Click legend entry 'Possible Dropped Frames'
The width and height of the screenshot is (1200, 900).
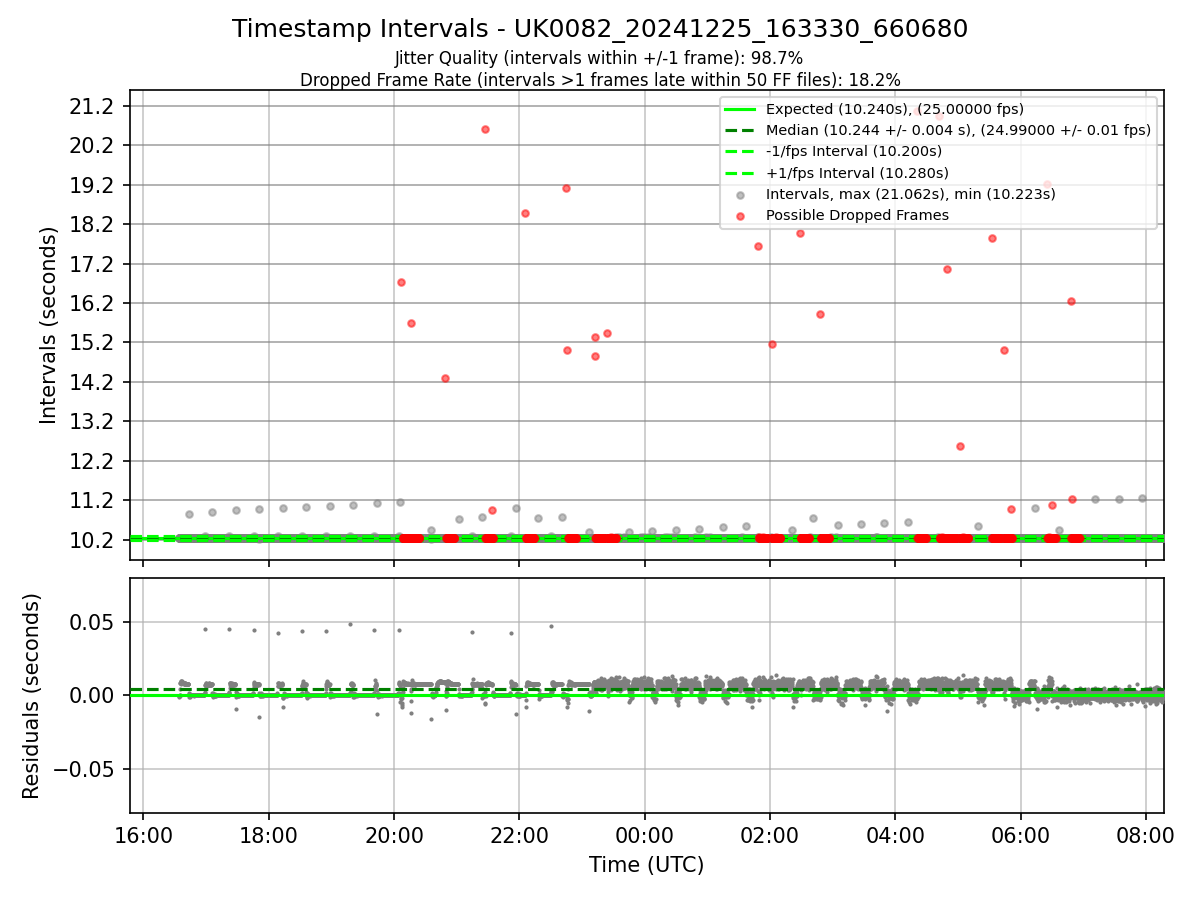[x=857, y=215]
